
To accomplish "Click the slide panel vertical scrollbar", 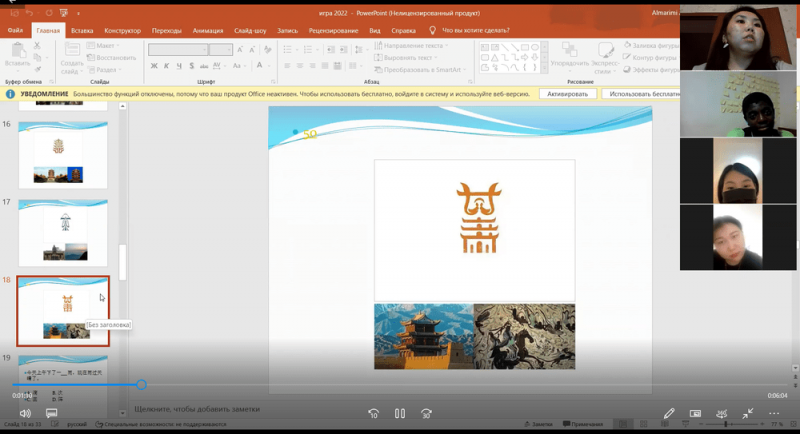I will (122, 262).
